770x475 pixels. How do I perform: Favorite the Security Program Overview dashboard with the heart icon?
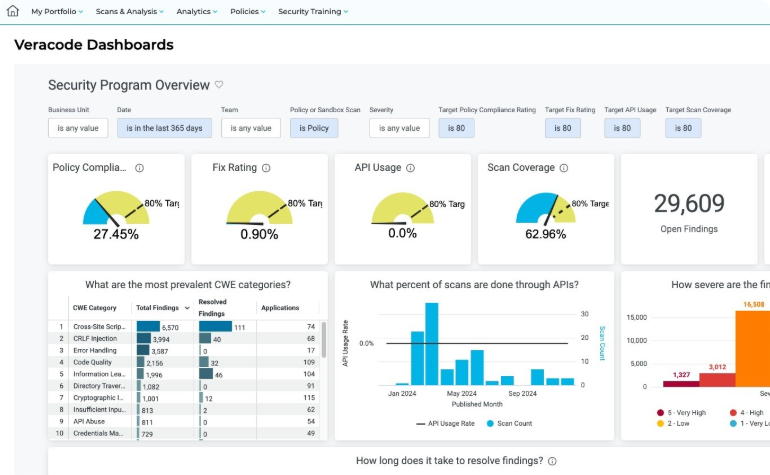[x=219, y=86]
